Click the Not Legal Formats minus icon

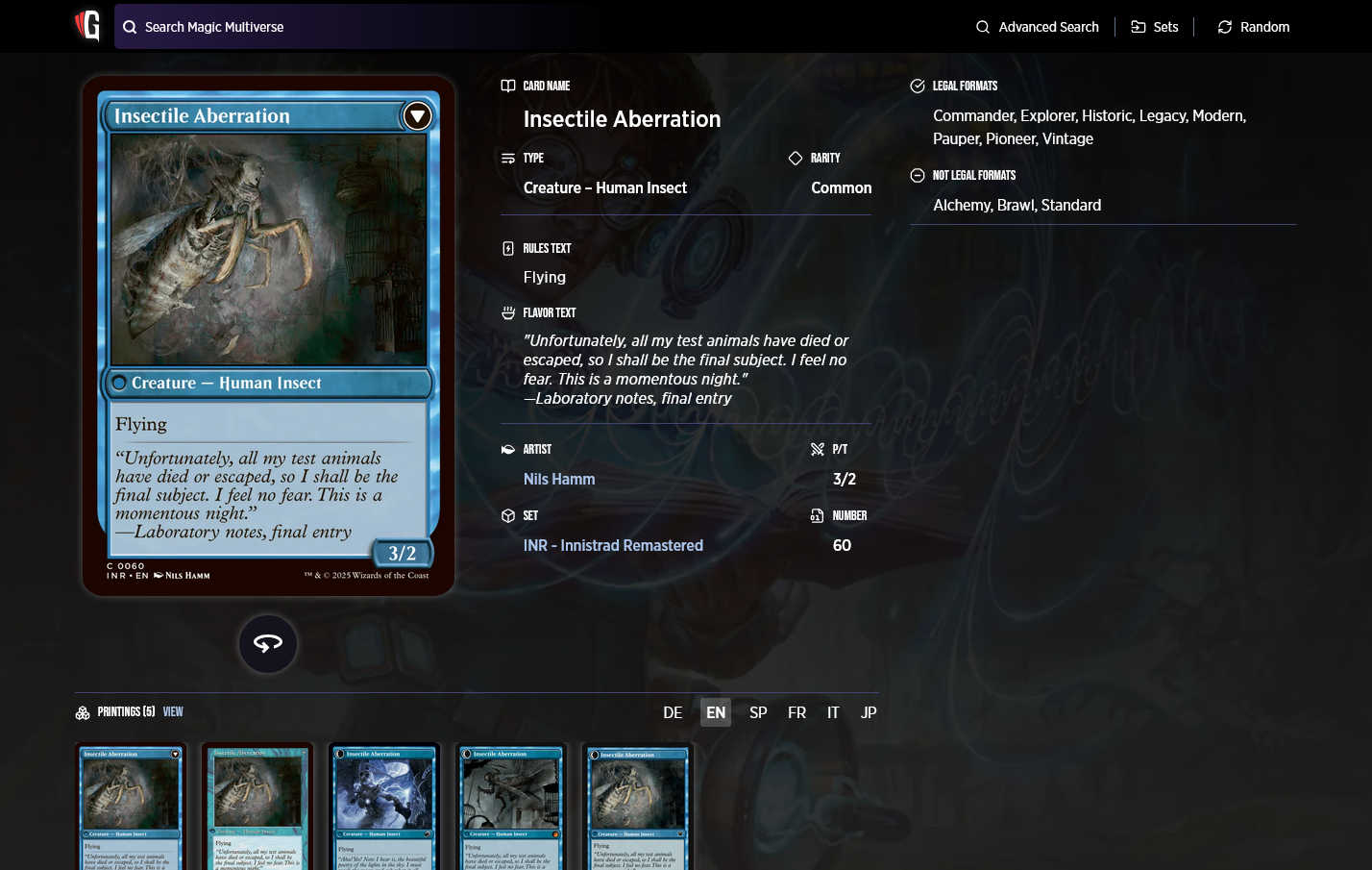pos(917,175)
